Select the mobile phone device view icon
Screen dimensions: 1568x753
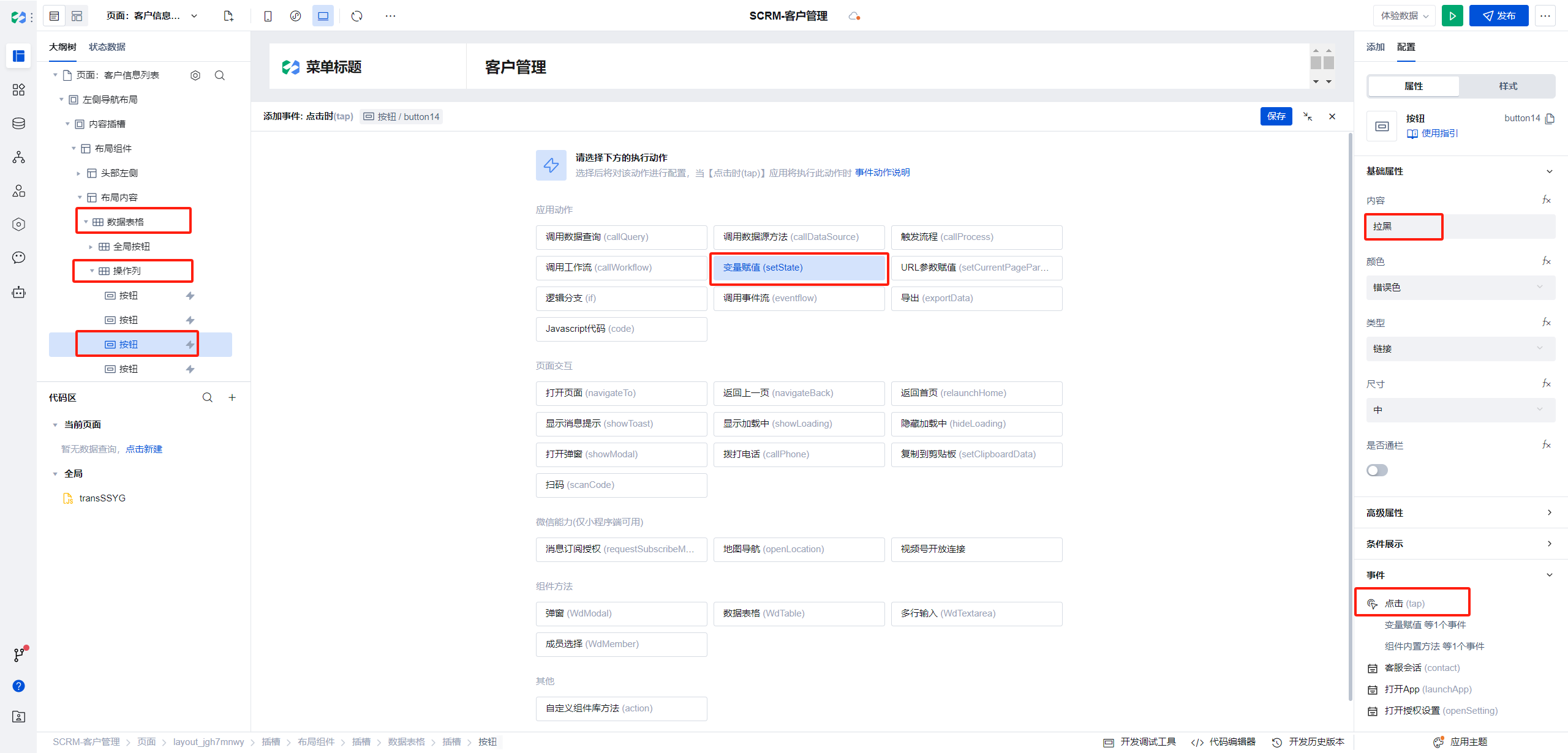(268, 16)
